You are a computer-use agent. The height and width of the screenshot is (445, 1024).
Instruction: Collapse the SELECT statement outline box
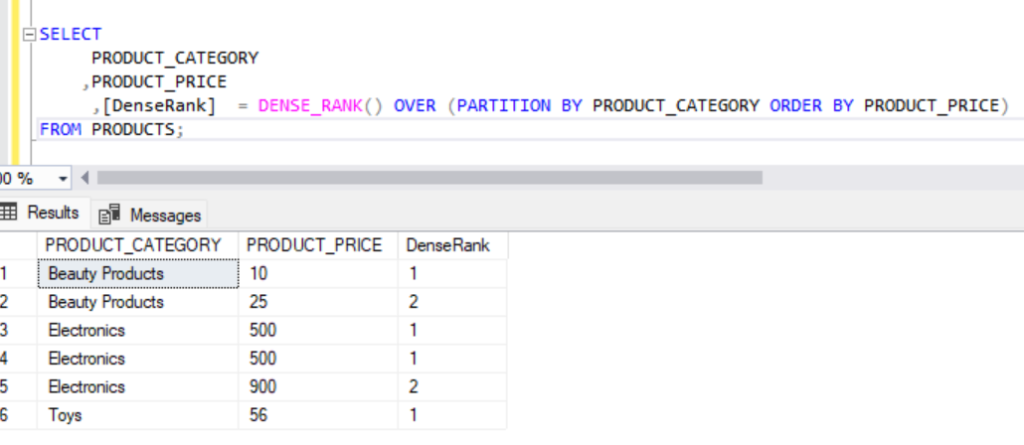28,35
